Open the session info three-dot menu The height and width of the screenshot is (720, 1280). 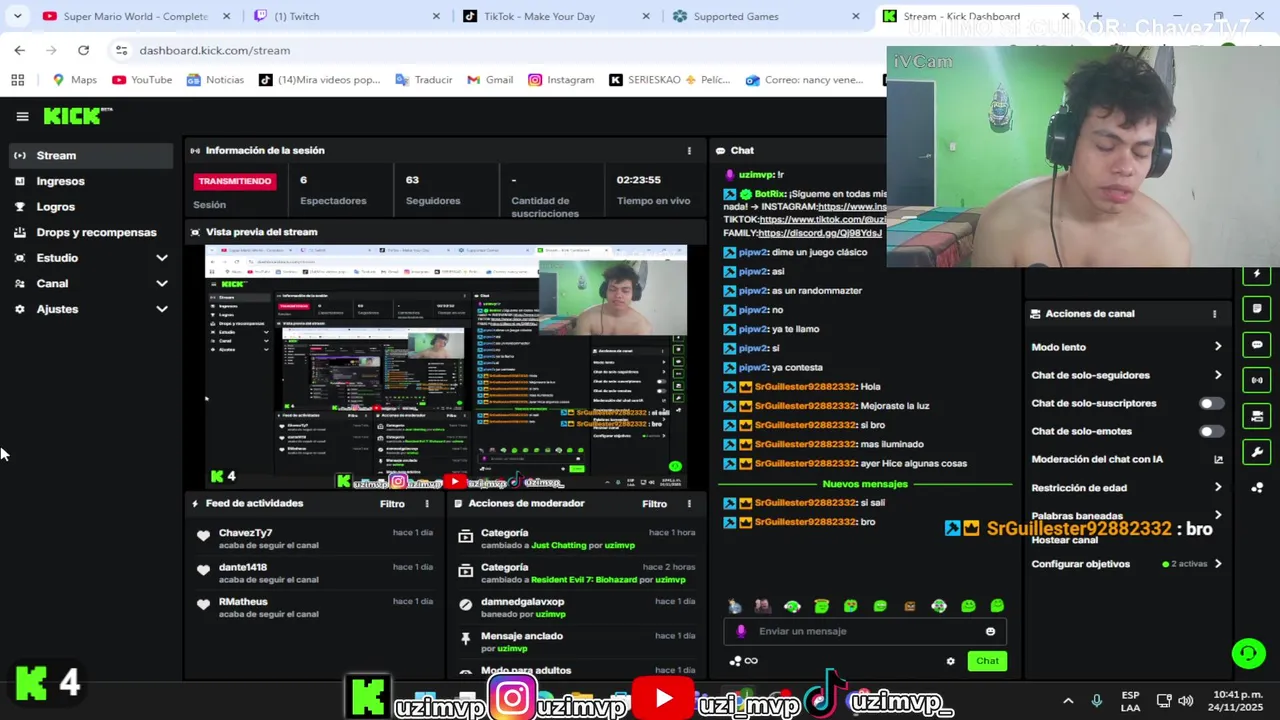click(688, 150)
